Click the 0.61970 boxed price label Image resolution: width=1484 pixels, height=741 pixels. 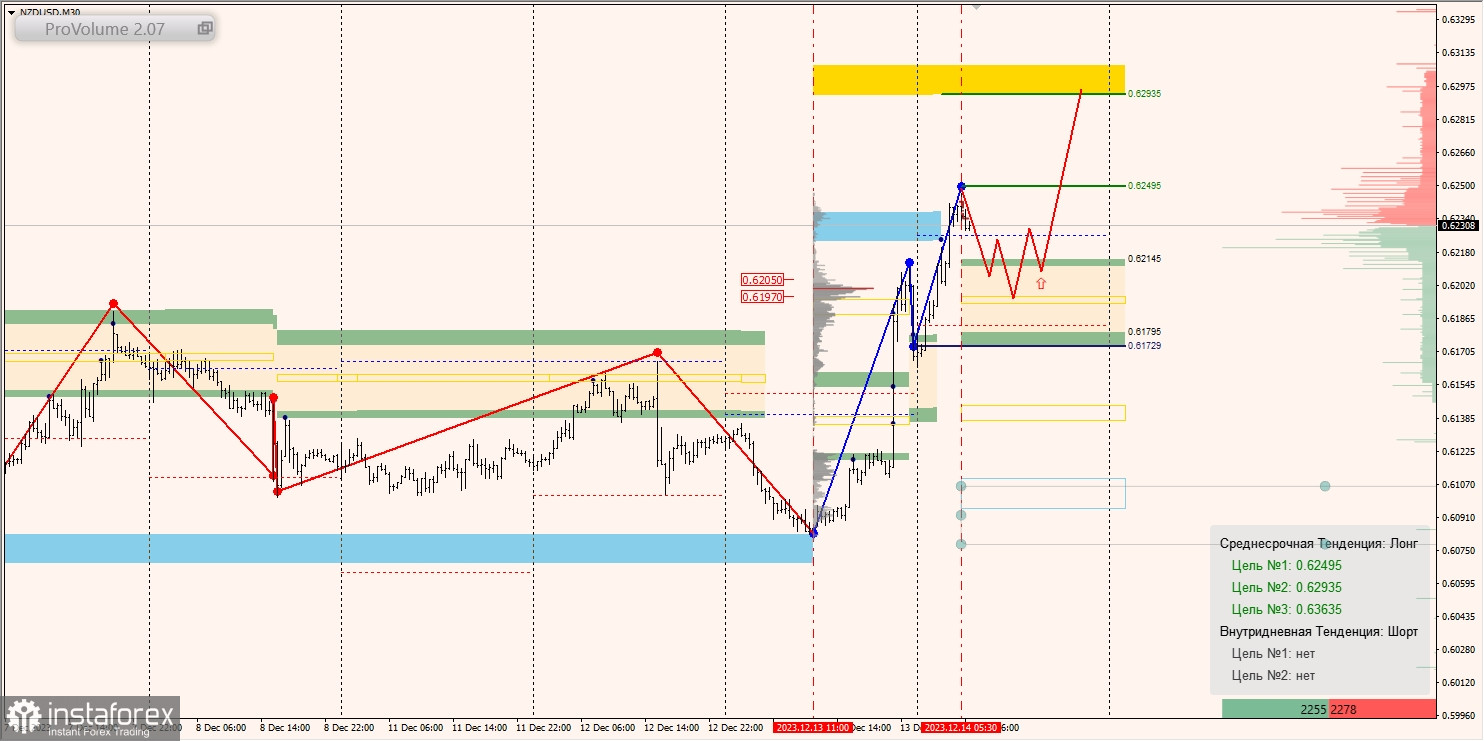click(762, 297)
